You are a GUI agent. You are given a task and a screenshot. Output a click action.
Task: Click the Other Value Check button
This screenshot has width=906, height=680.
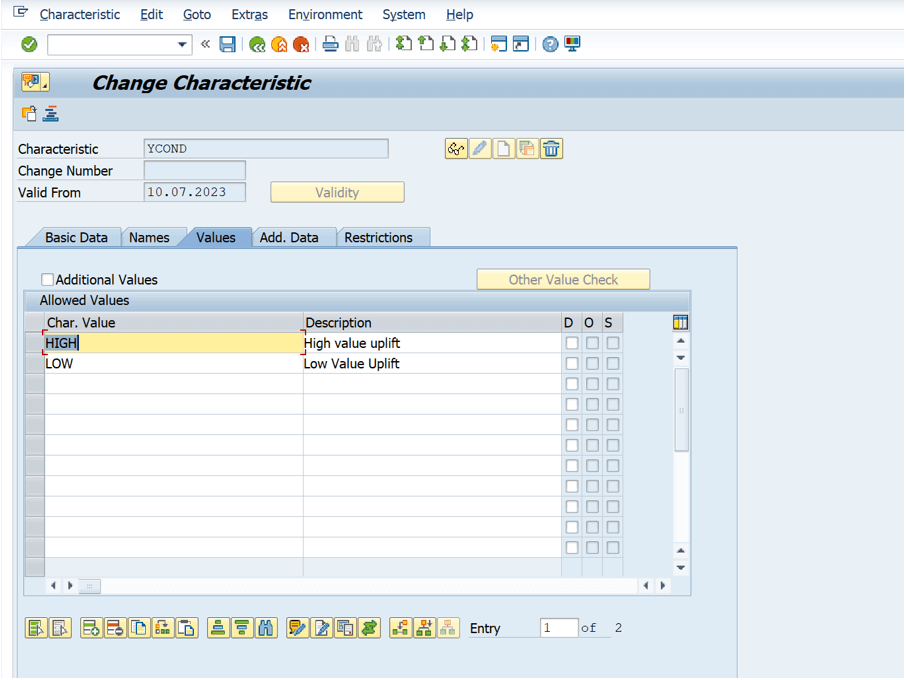pos(563,280)
